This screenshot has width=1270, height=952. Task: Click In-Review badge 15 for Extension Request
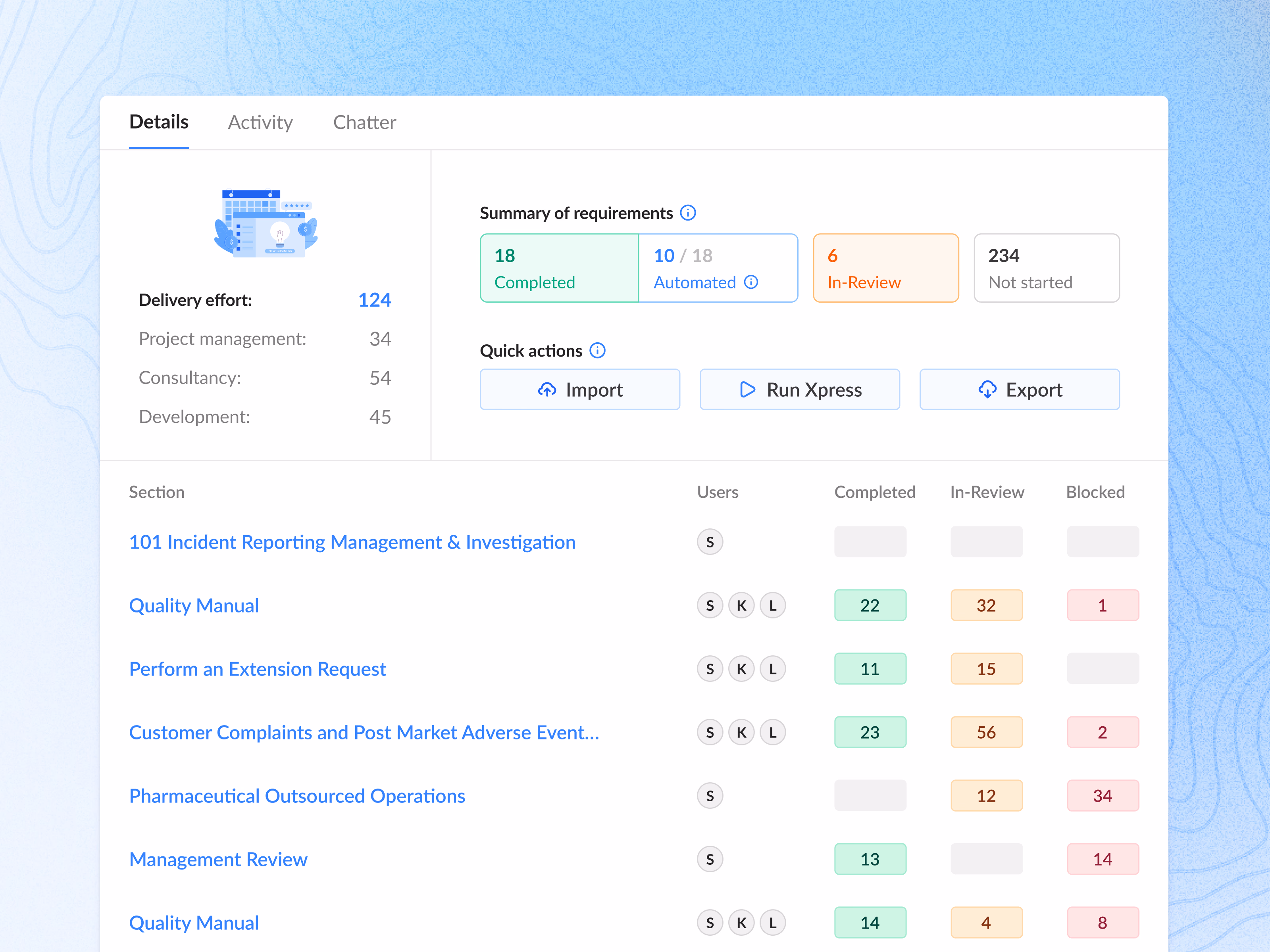[x=986, y=668]
